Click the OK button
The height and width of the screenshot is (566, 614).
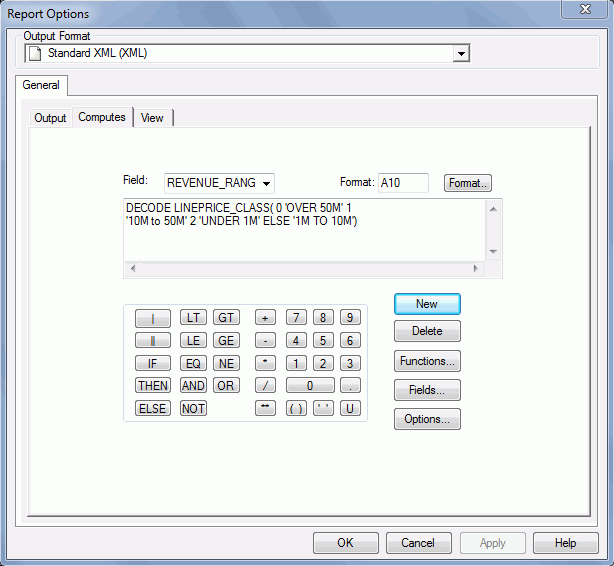346,543
